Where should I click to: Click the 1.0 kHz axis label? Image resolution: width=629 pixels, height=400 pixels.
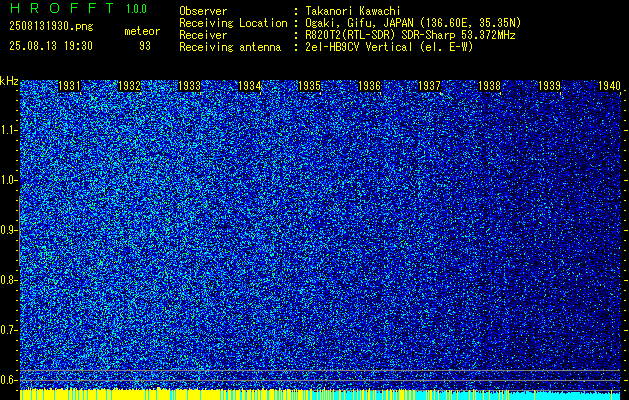(x=7, y=181)
